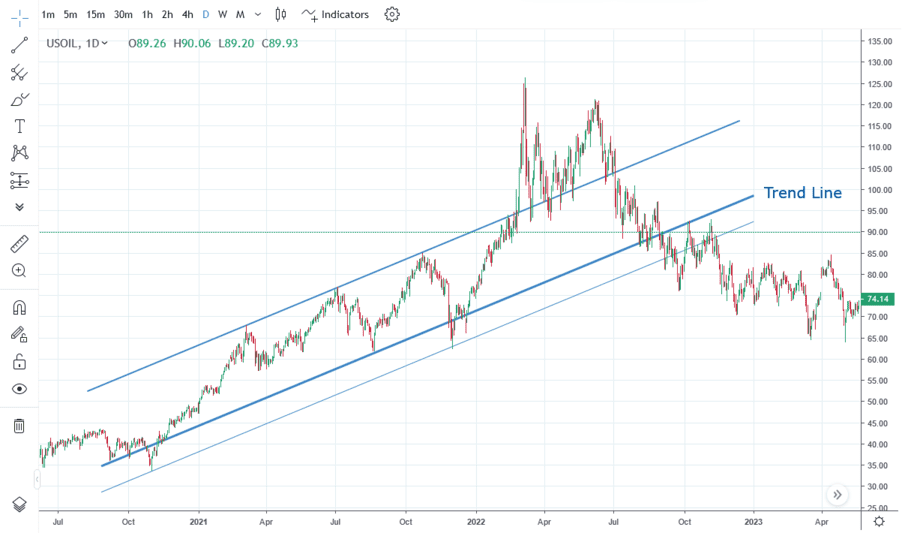Switch to the 4h timeframe
908x533 pixels.
pyautogui.click(x=187, y=15)
